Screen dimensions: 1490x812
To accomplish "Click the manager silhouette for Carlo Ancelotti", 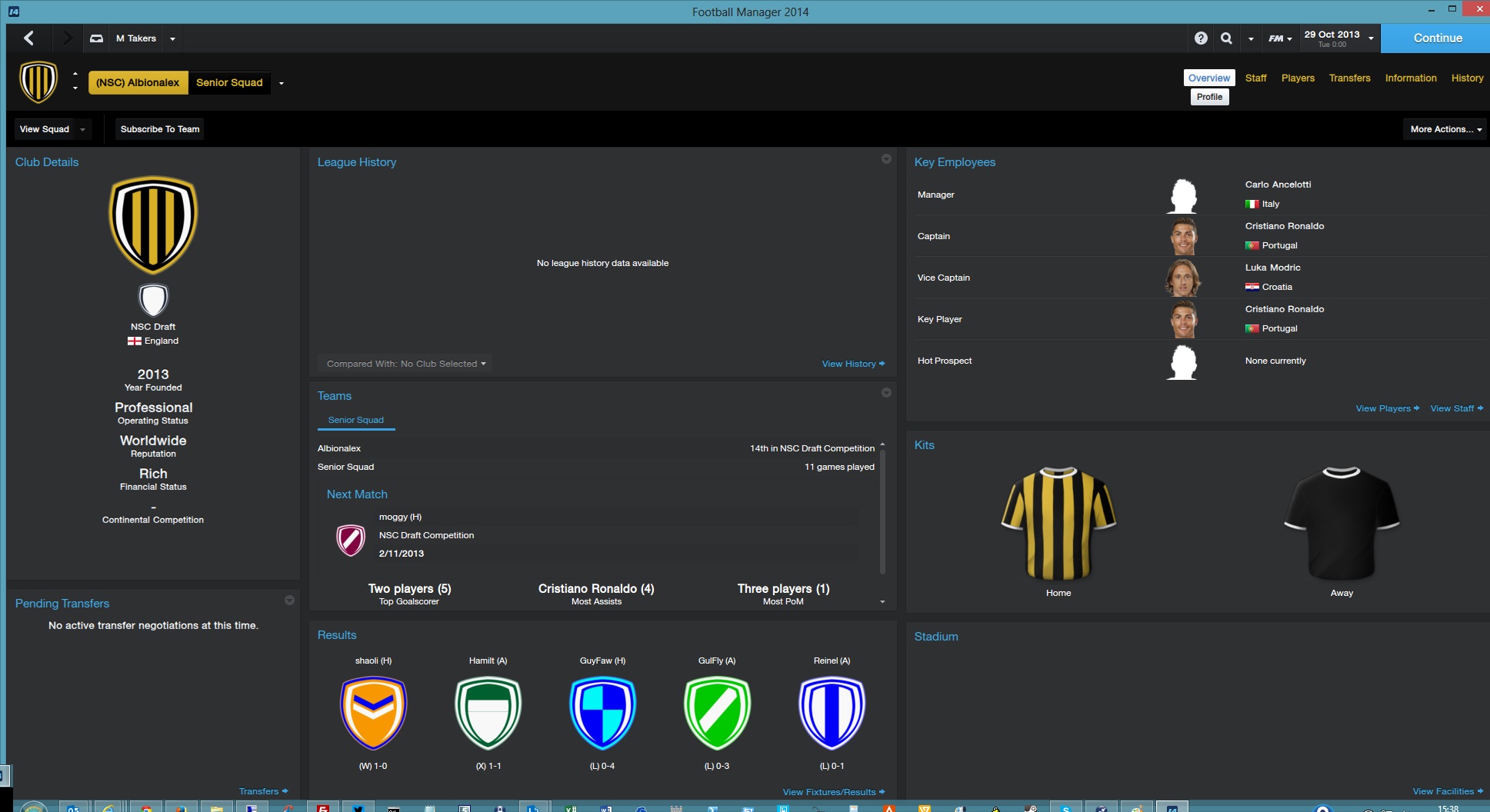I will (x=1183, y=195).
